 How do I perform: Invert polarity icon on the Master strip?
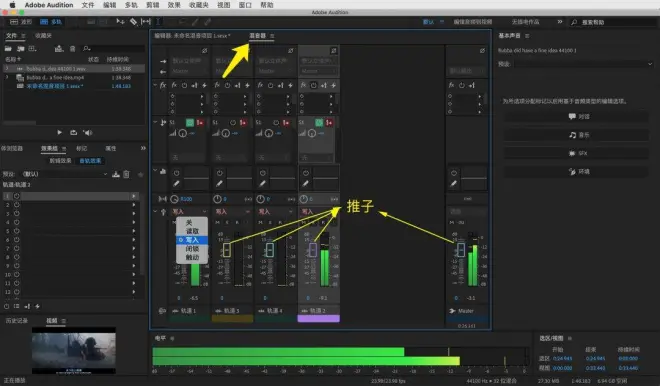click(482, 51)
